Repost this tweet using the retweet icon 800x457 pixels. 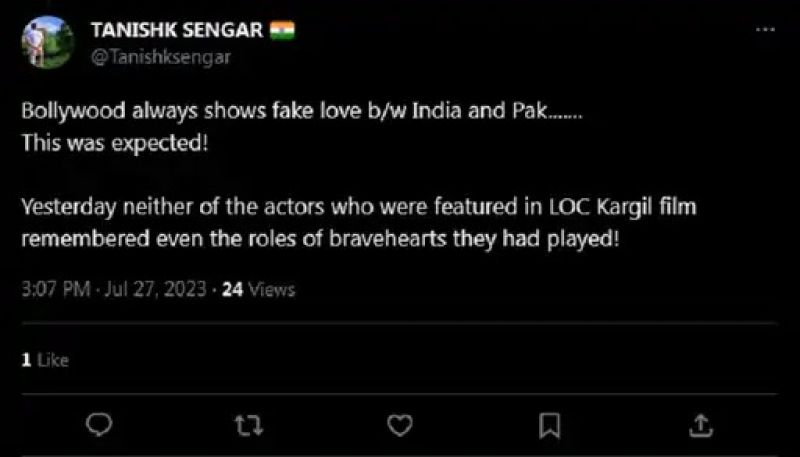pos(248,426)
